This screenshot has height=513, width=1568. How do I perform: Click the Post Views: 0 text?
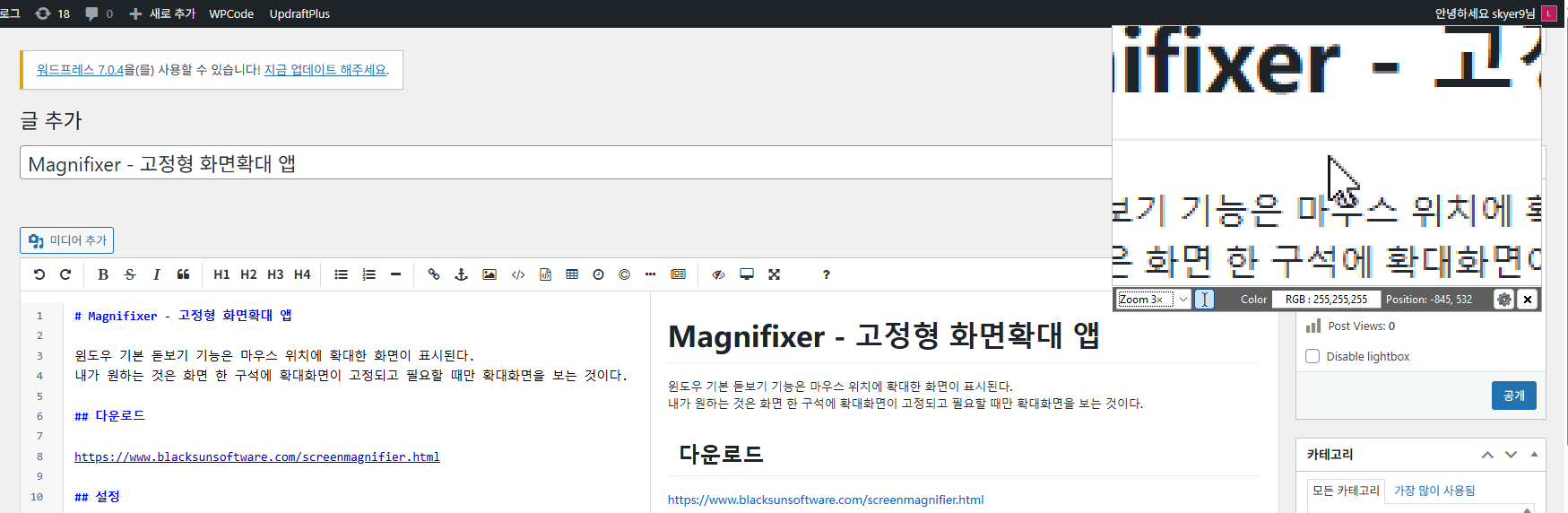click(x=1361, y=326)
